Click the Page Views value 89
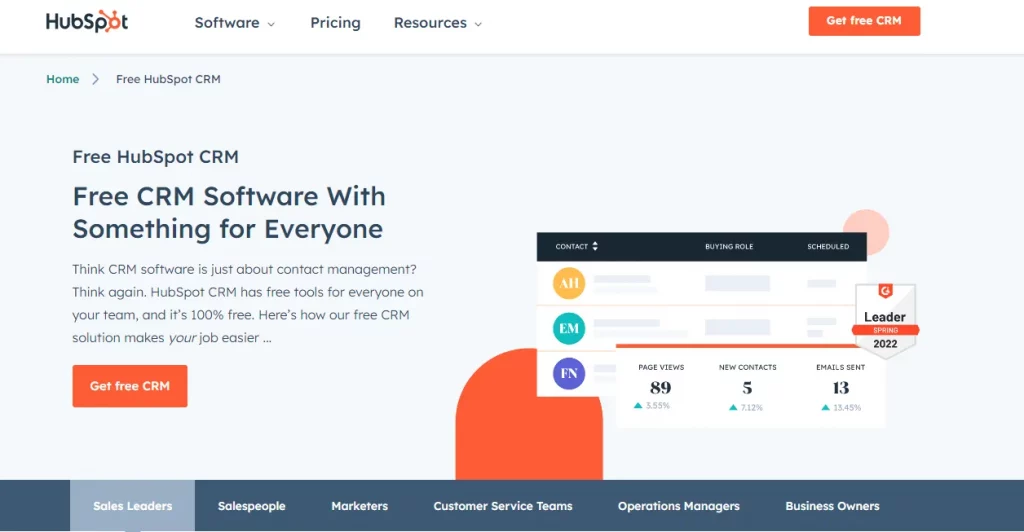The image size is (1024, 532). coord(660,388)
